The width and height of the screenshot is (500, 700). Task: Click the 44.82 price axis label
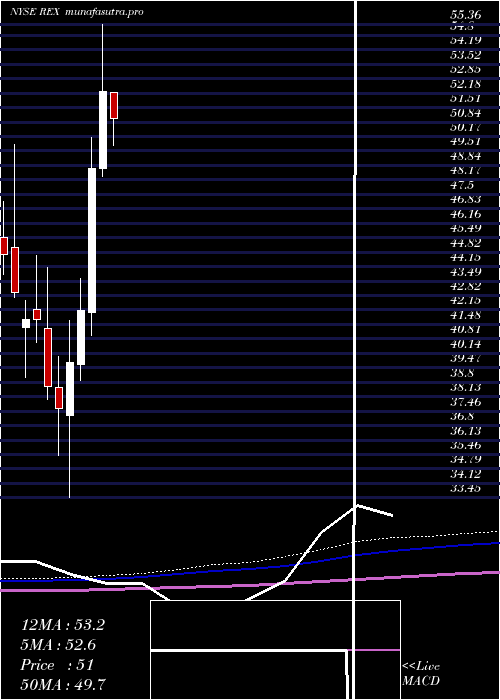click(x=465, y=243)
